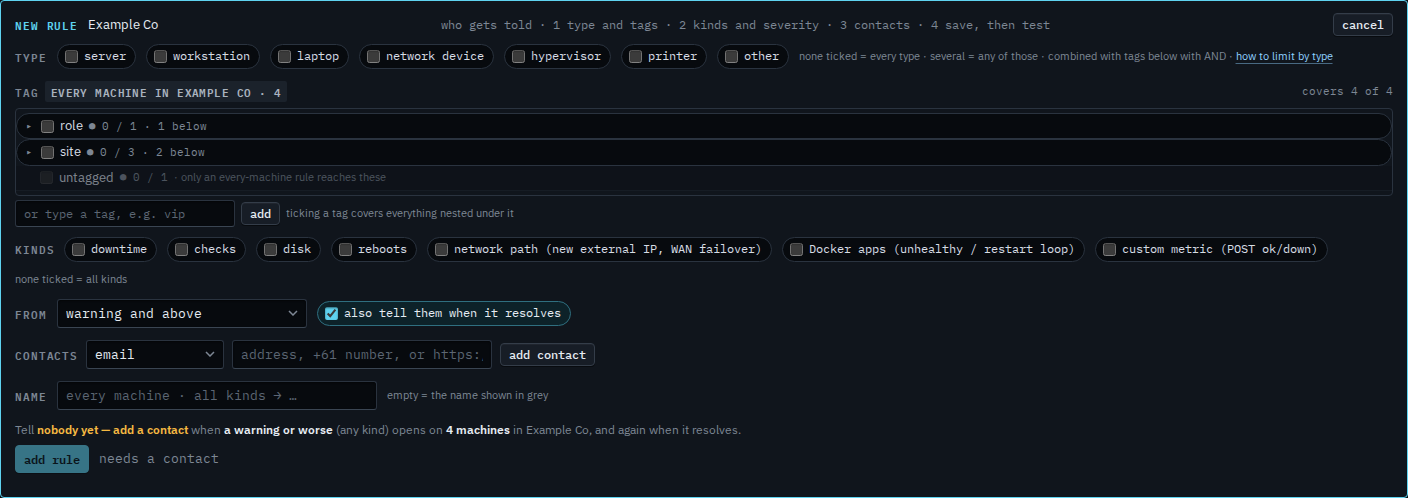The height and width of the screenshot is (498, 1408).
Task: Open the severity dropdown showing warning and above
Action: pos(182,314)
